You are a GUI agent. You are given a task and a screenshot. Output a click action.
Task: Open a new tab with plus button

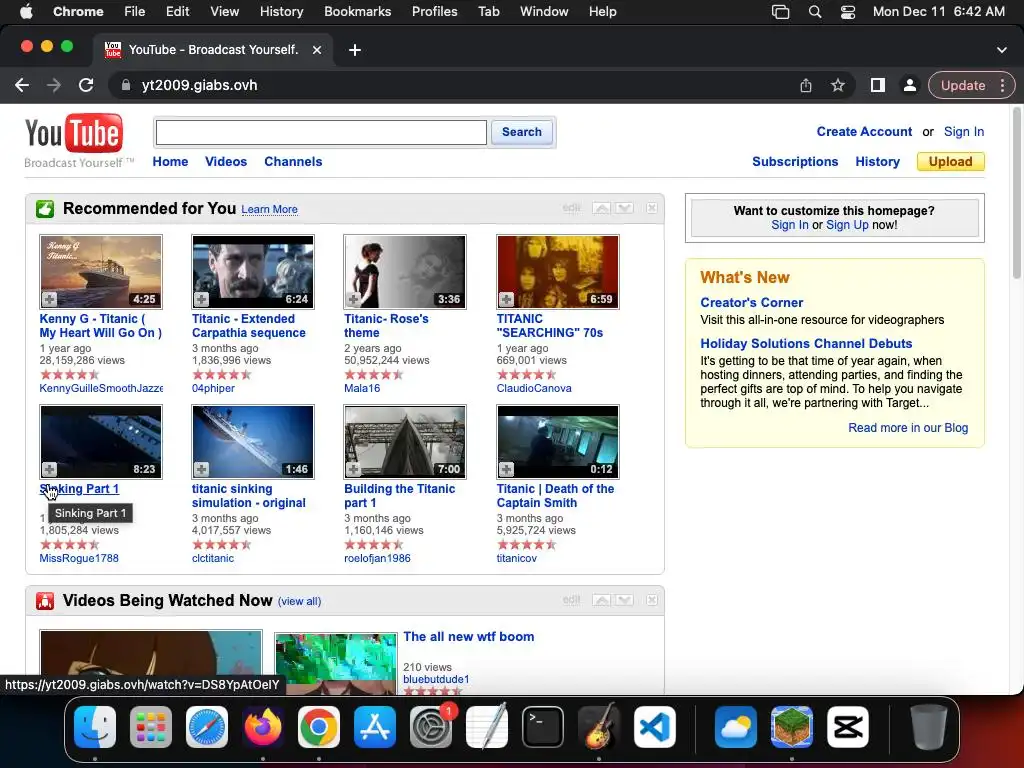(355, 50)
